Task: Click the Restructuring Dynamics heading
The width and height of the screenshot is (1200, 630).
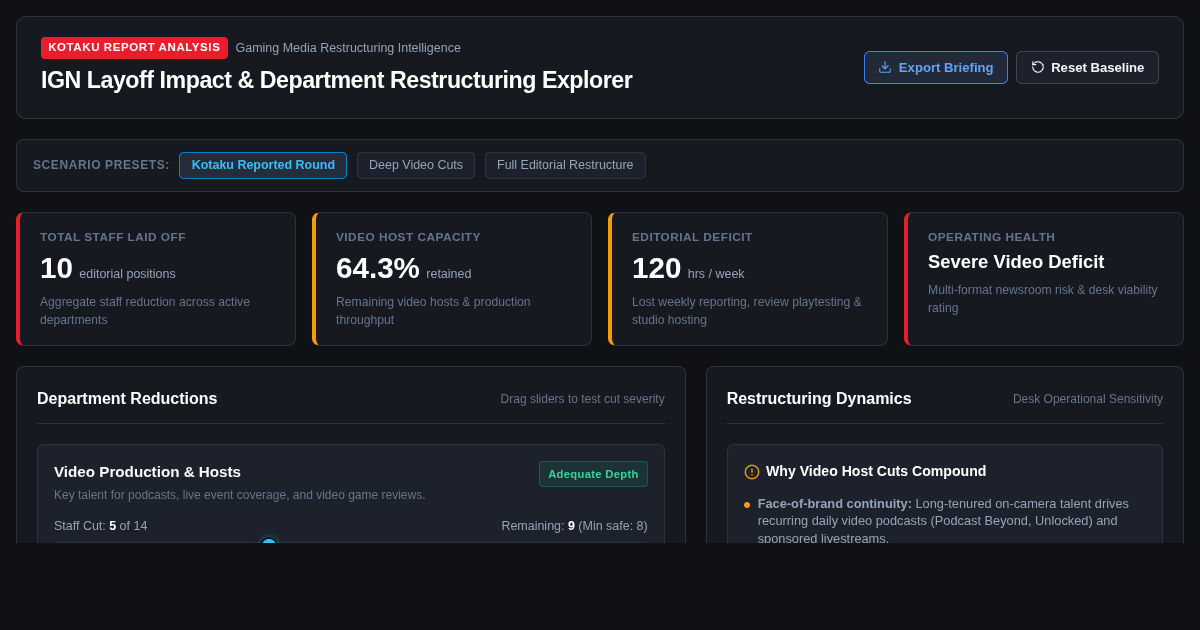Action: (819, 399)
